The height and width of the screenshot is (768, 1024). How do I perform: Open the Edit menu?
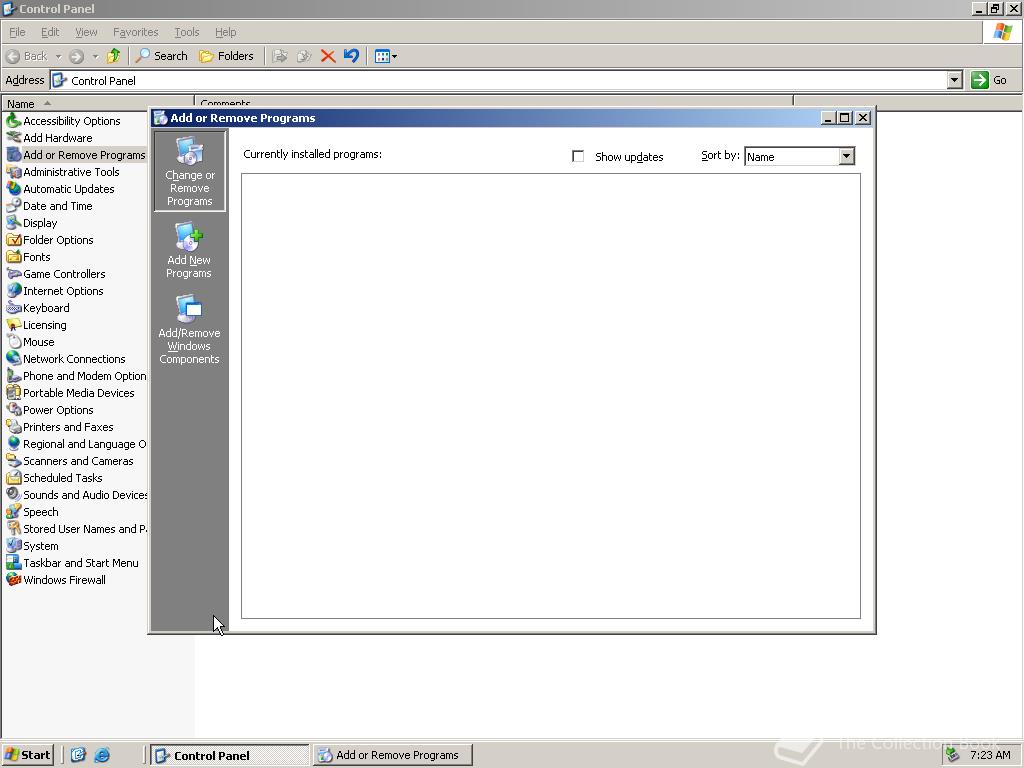[x=50, y=32]
